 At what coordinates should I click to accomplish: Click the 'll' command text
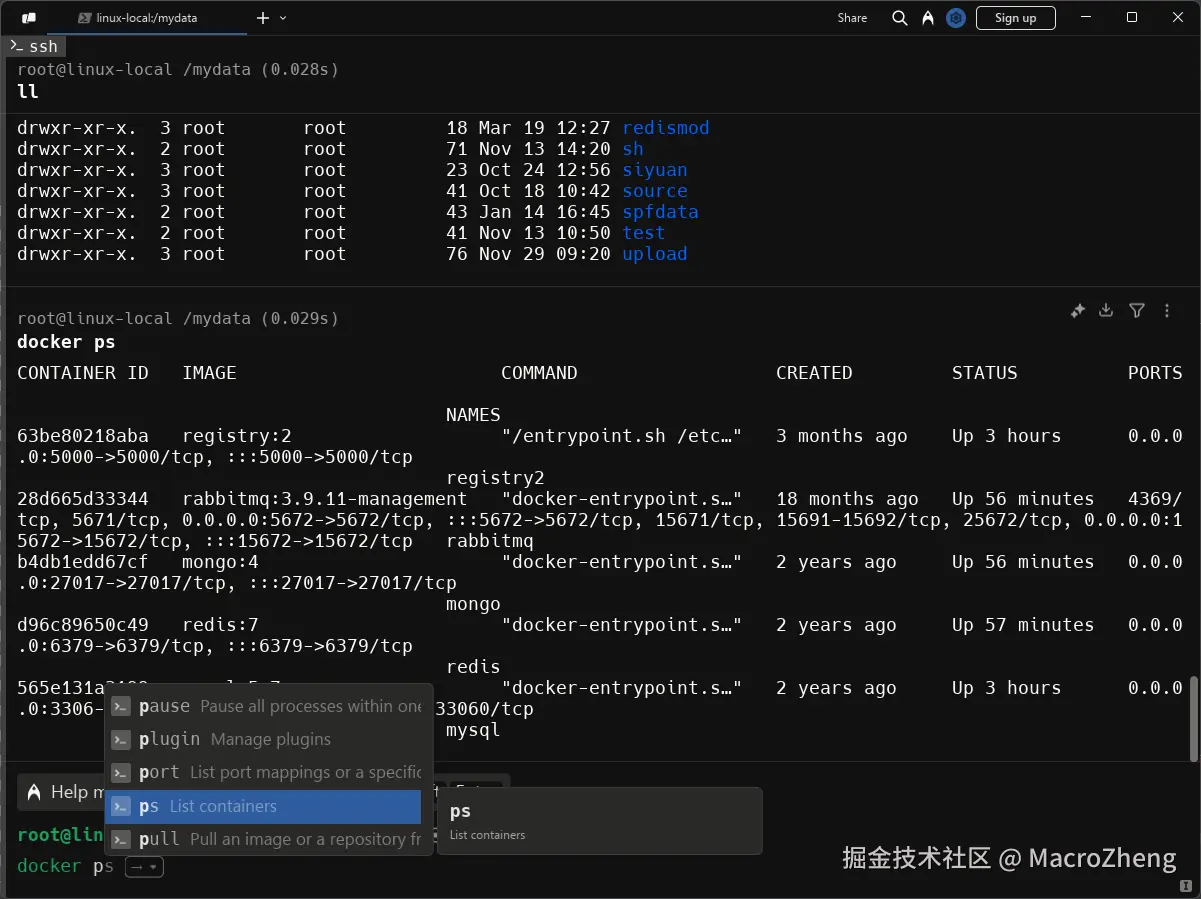coord(28,91)
